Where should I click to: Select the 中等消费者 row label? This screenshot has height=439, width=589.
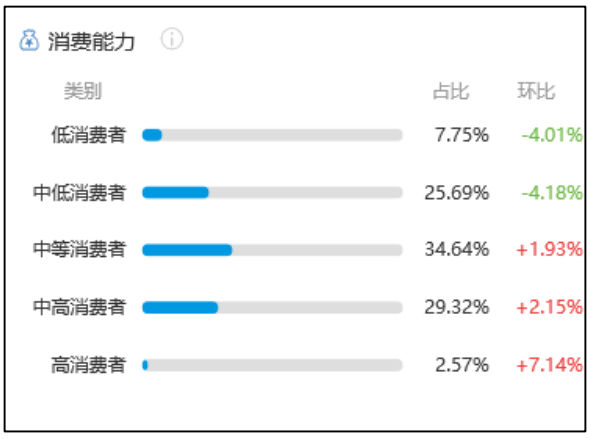pyautogui.click(x=79, y=249)
